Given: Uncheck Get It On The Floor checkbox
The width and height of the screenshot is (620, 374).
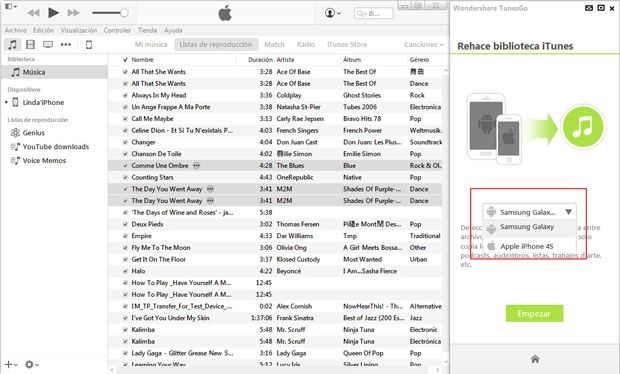Looking at the screenshot, I should click(x=125, y=259).
